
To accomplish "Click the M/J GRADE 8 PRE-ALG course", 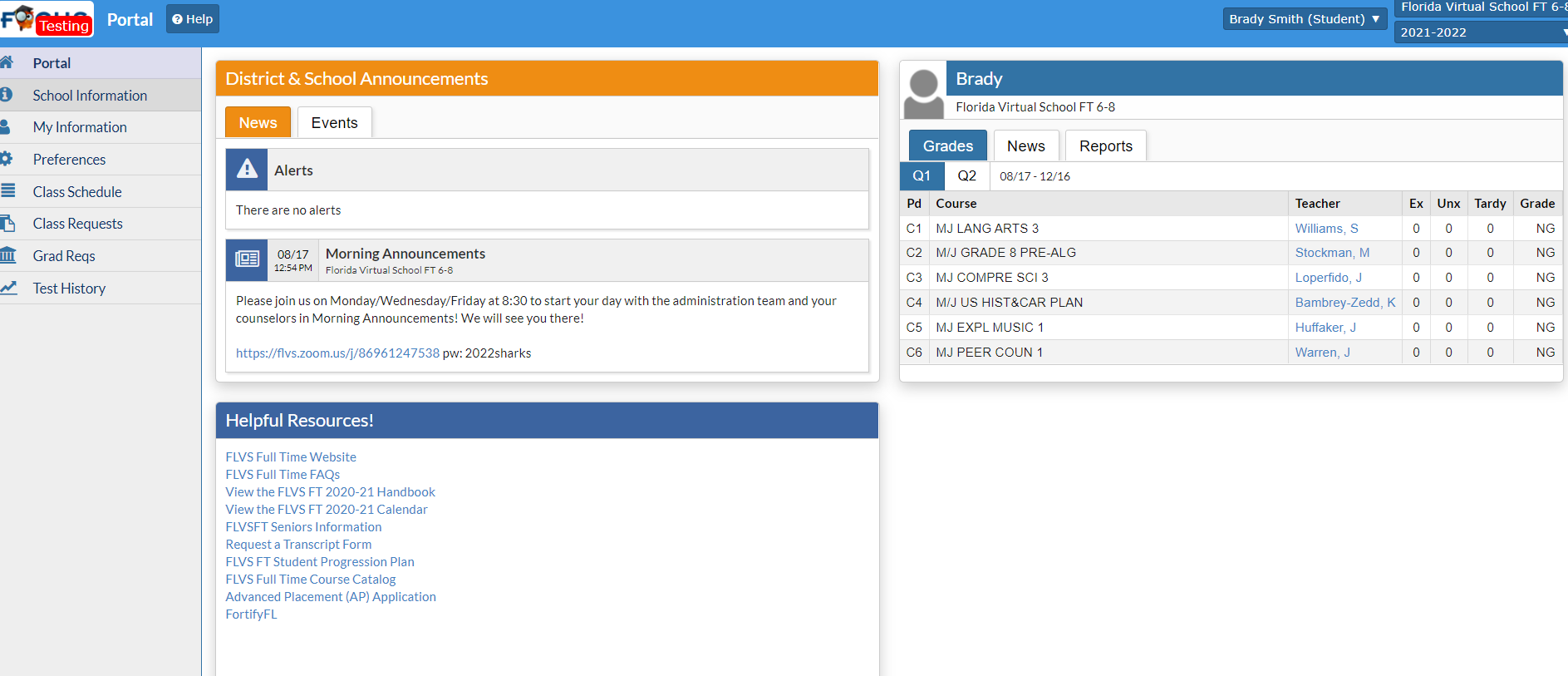I will click(x=1005, y=253).
